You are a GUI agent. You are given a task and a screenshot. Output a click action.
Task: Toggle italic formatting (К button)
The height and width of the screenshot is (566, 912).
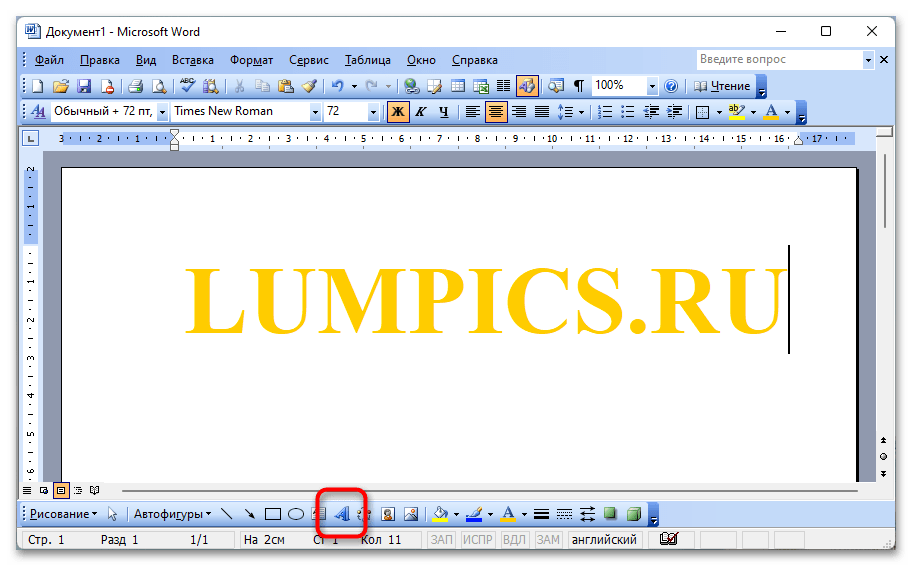coord(421,112)
